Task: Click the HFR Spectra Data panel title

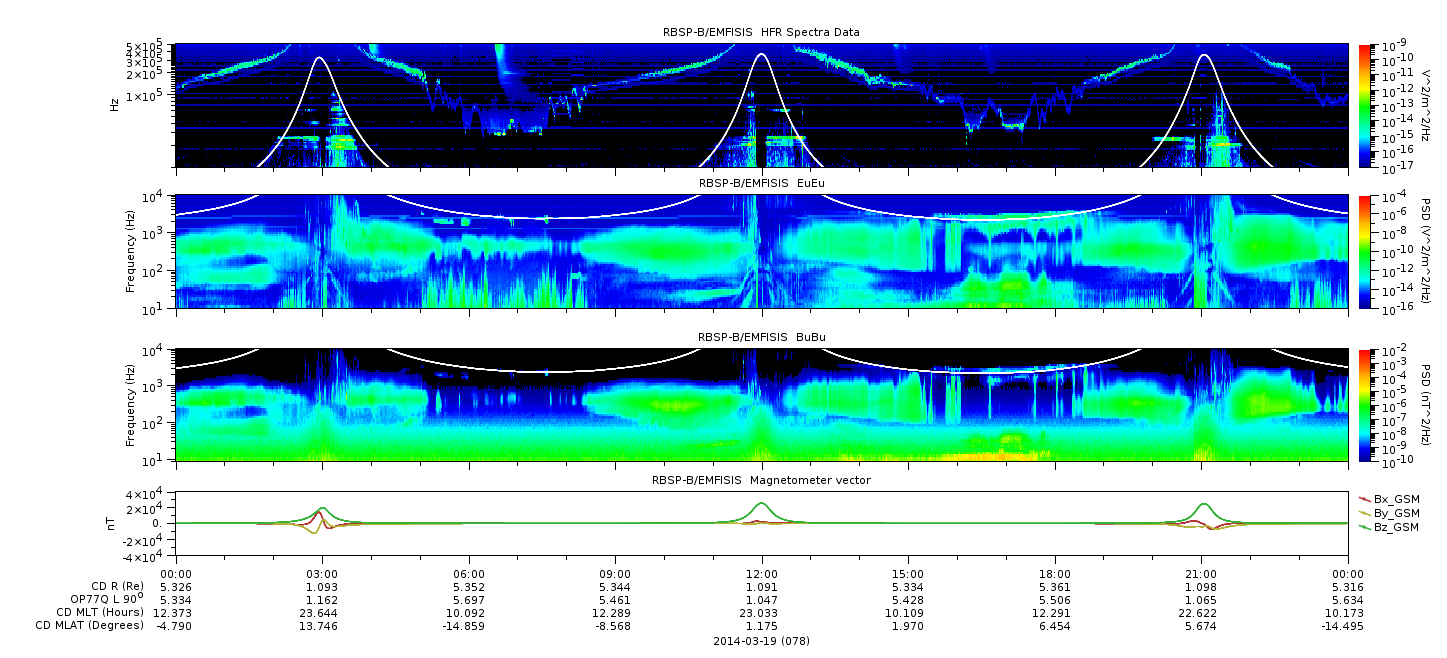Action: (x=761, y=32)
